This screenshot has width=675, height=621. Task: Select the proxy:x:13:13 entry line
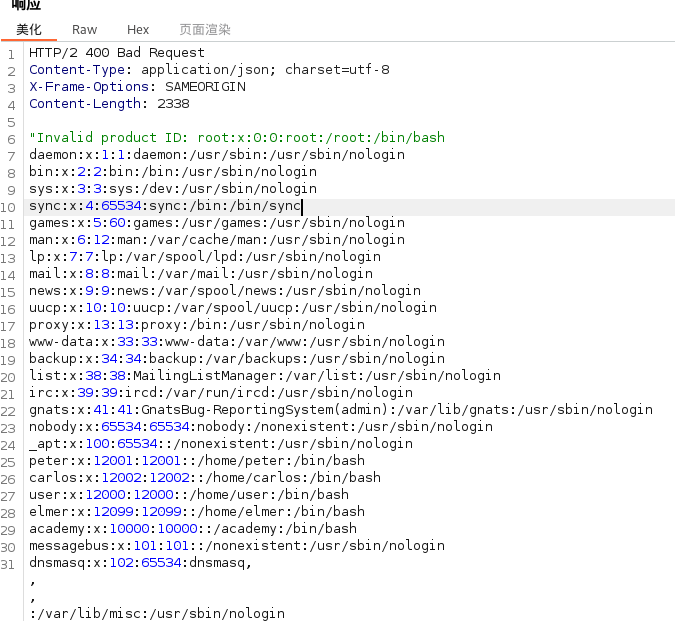pyautogui.click(x=197, y=324)
